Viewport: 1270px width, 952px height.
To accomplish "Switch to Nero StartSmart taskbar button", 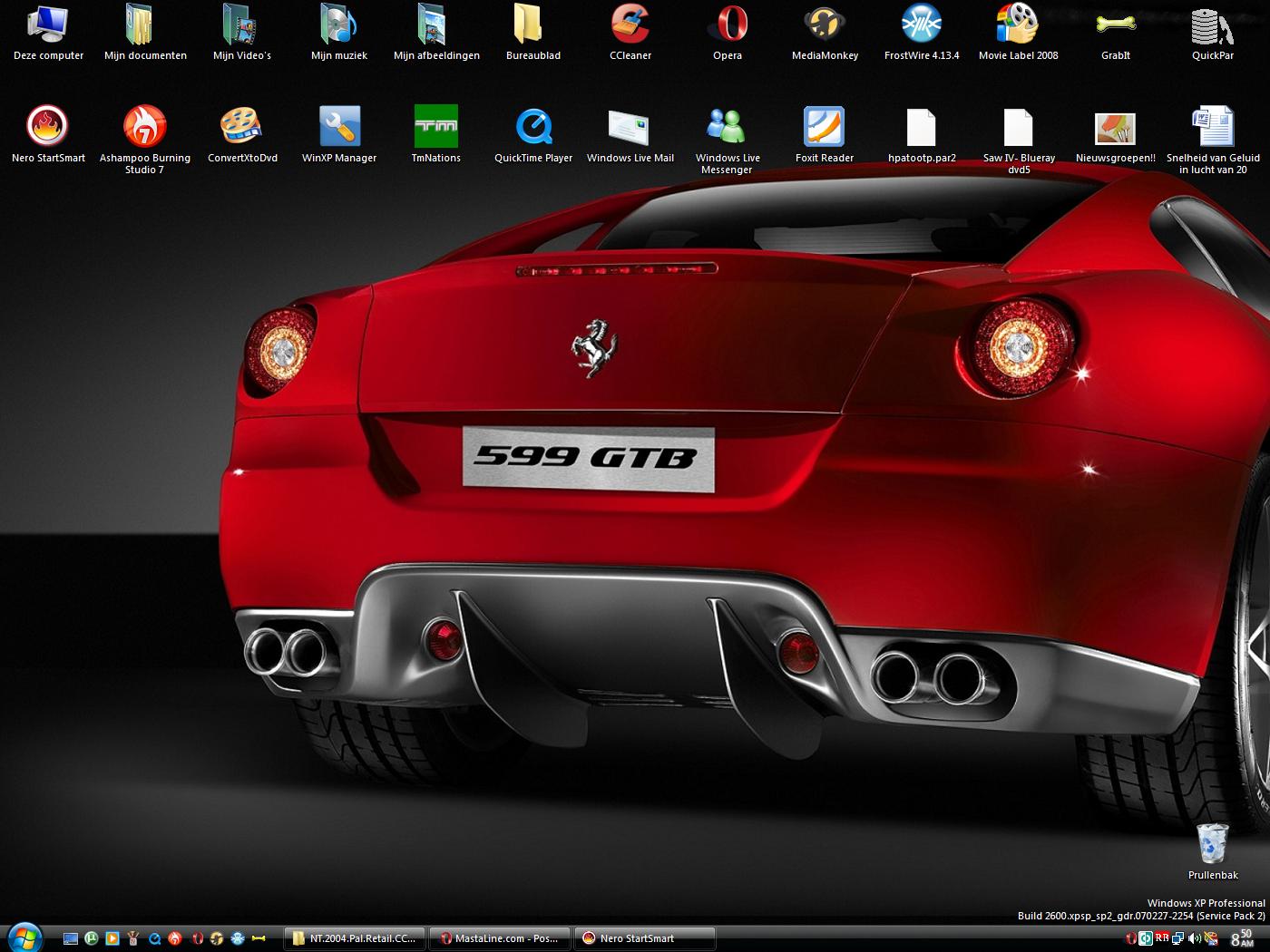I will (644, 938).
